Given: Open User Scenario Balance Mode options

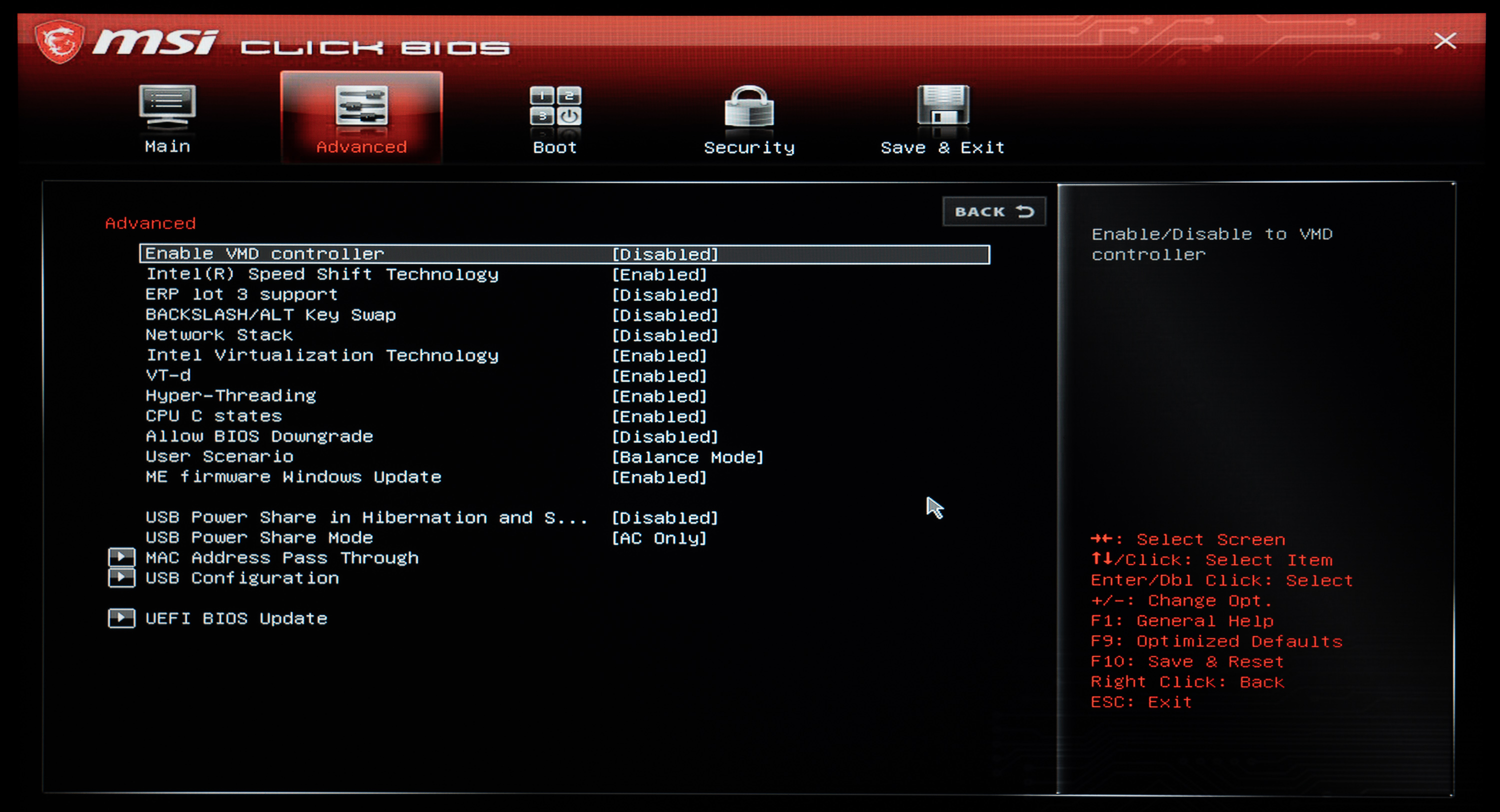Looking at the screenshot, I should (x=687, y=457).
